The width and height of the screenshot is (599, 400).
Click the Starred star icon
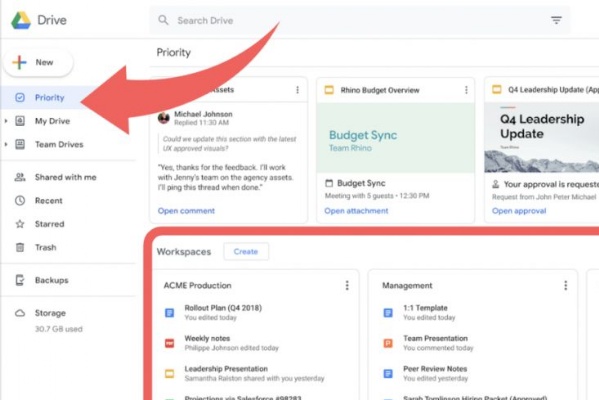(x=20, y=224)
